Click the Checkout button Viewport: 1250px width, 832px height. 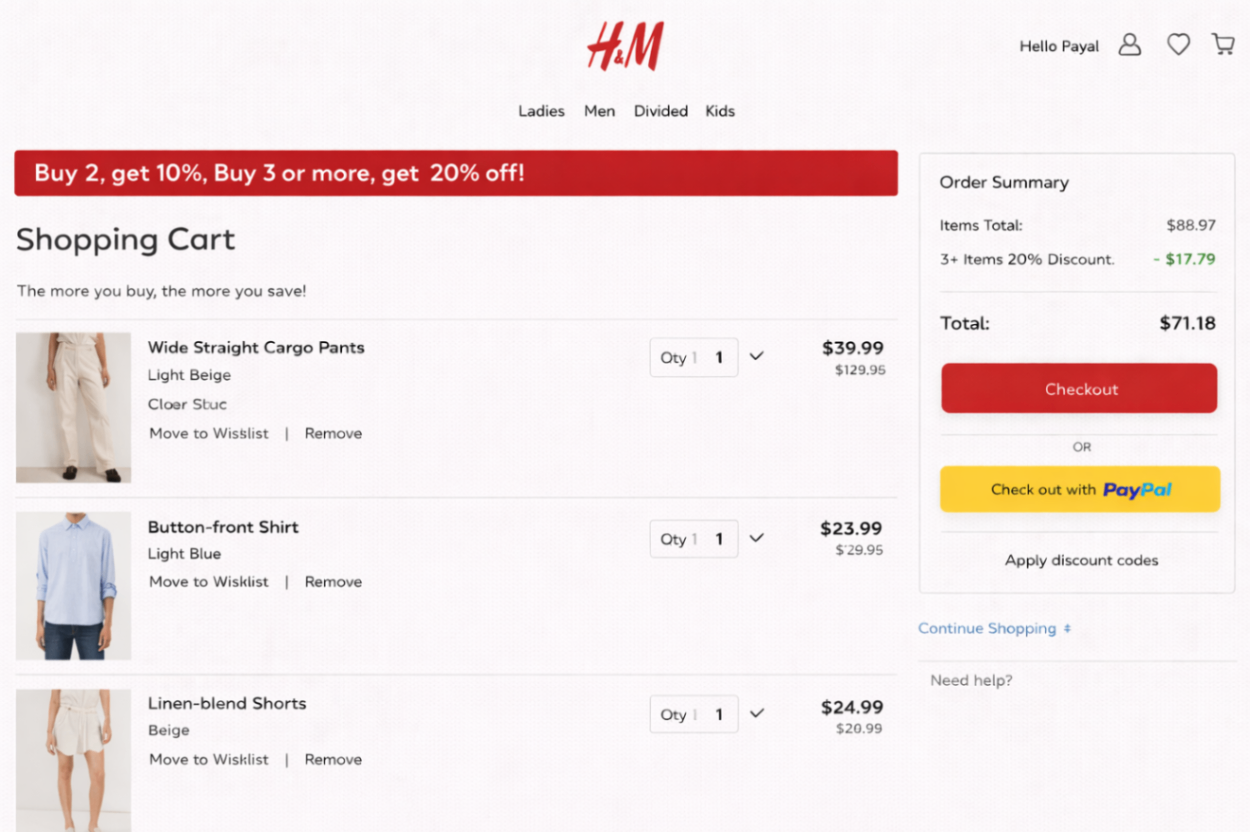(x=1079, y=388)
